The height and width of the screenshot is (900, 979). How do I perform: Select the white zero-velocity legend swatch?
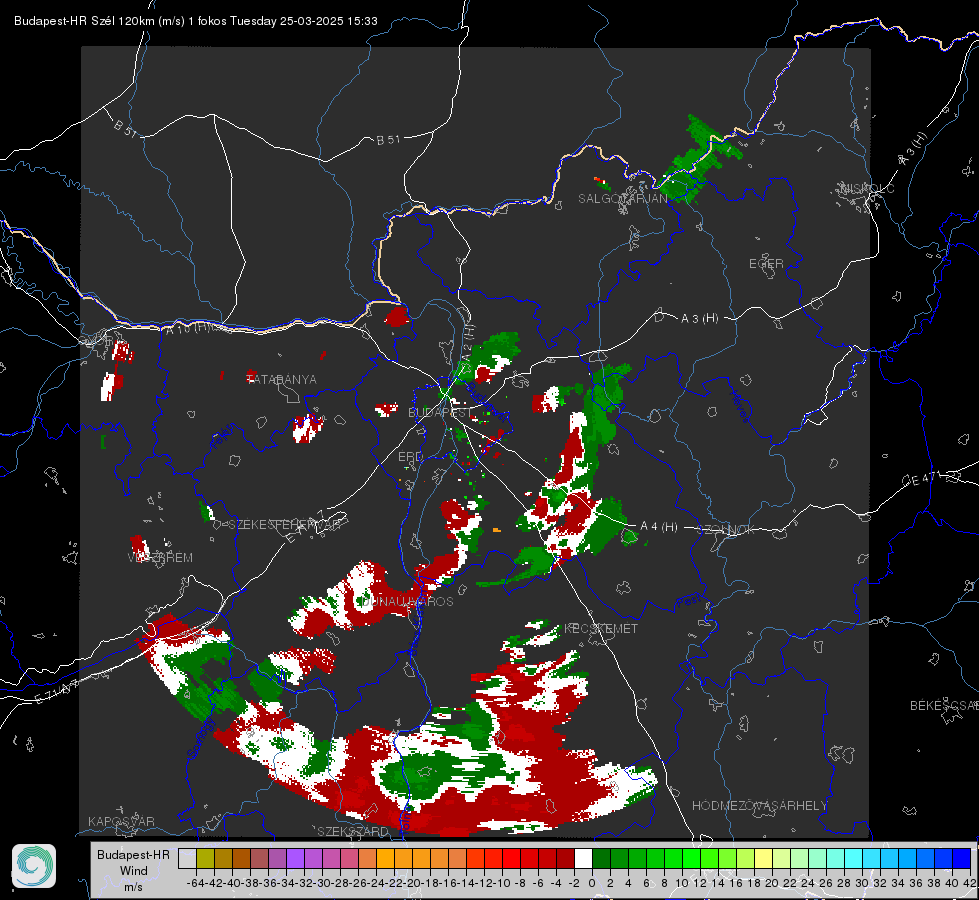[583, 858]
